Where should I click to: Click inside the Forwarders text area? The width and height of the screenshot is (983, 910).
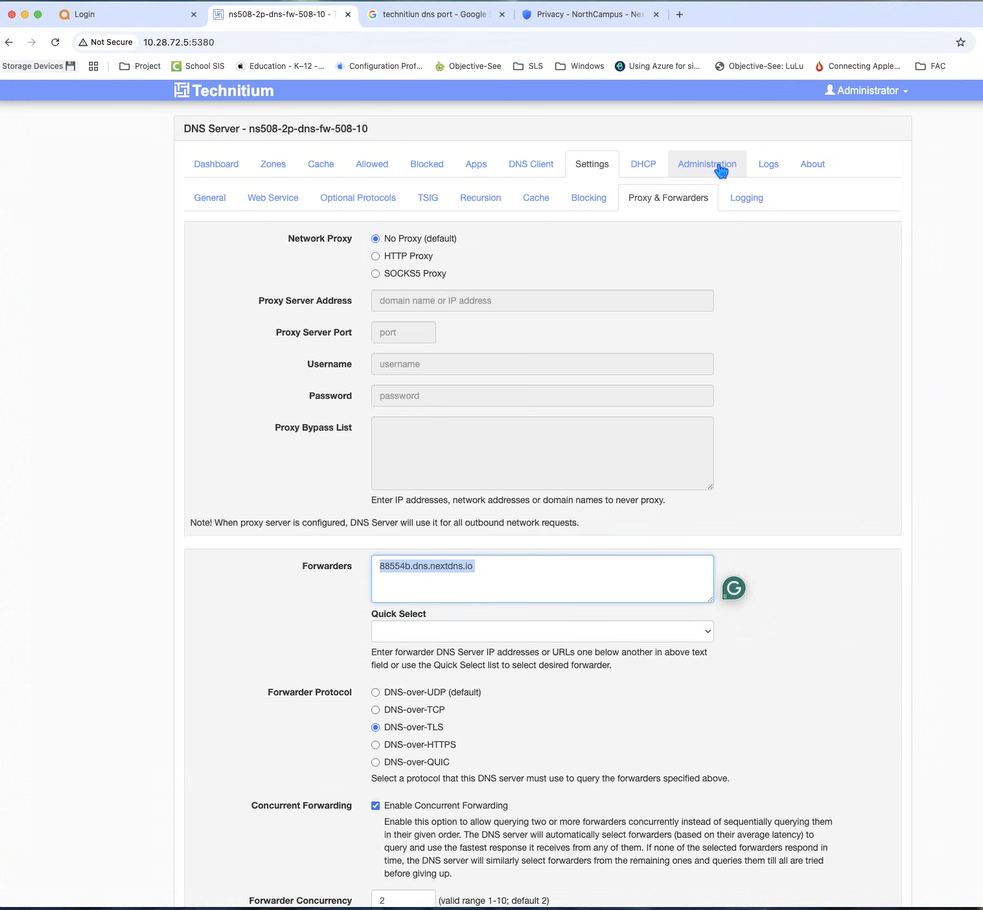[541, 580]
